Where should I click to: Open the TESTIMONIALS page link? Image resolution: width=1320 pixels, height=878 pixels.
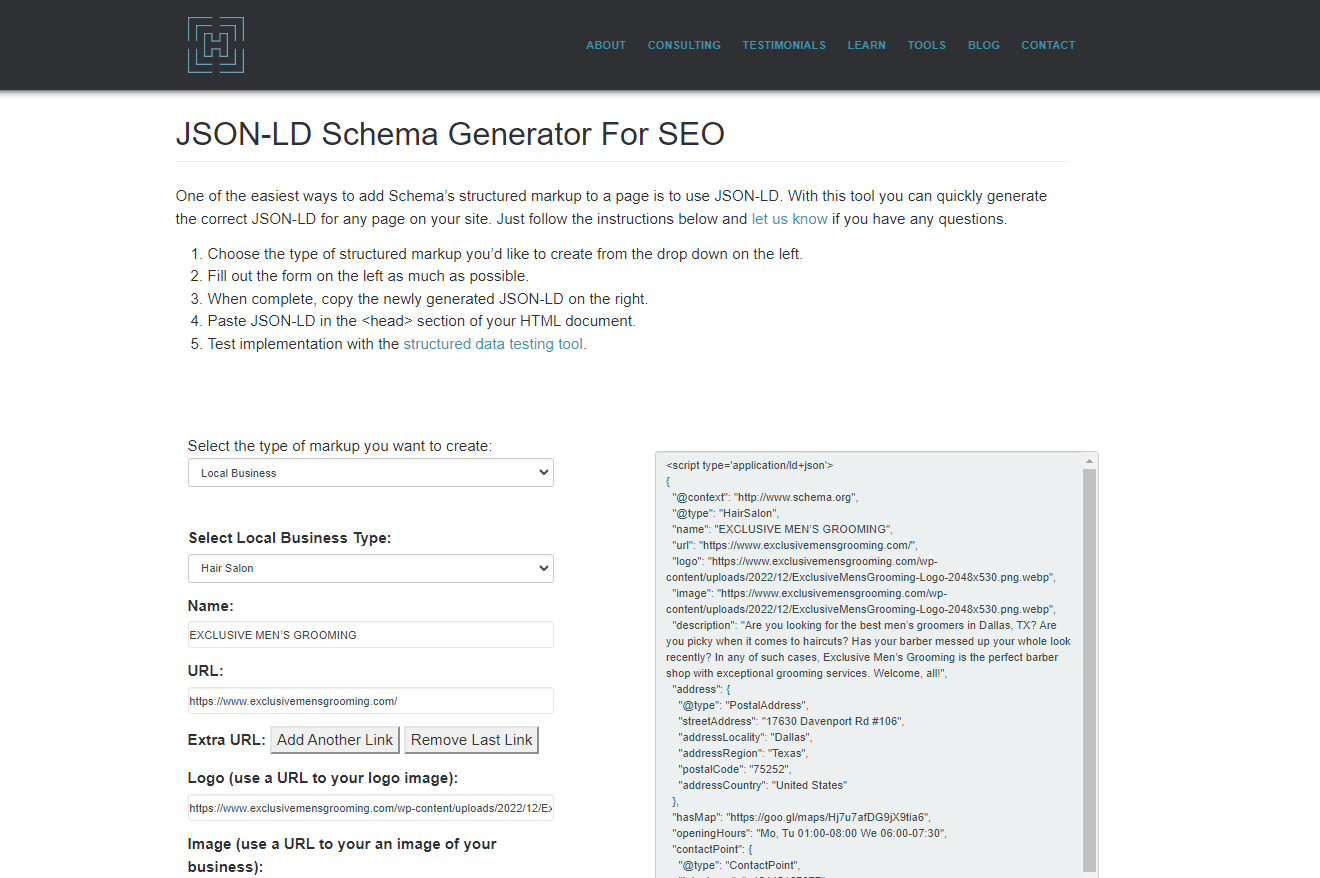click(x=784, y=45)
